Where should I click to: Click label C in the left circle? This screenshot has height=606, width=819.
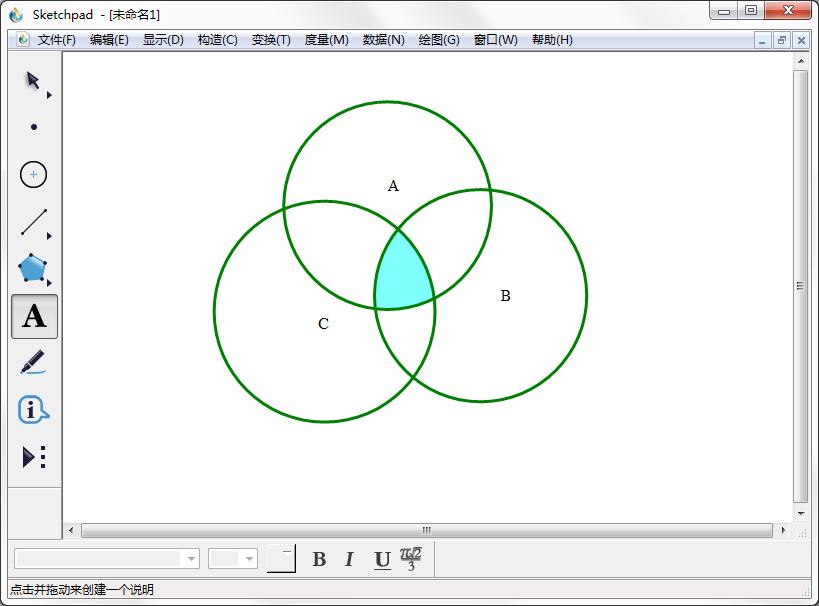[x=323, y=324]
